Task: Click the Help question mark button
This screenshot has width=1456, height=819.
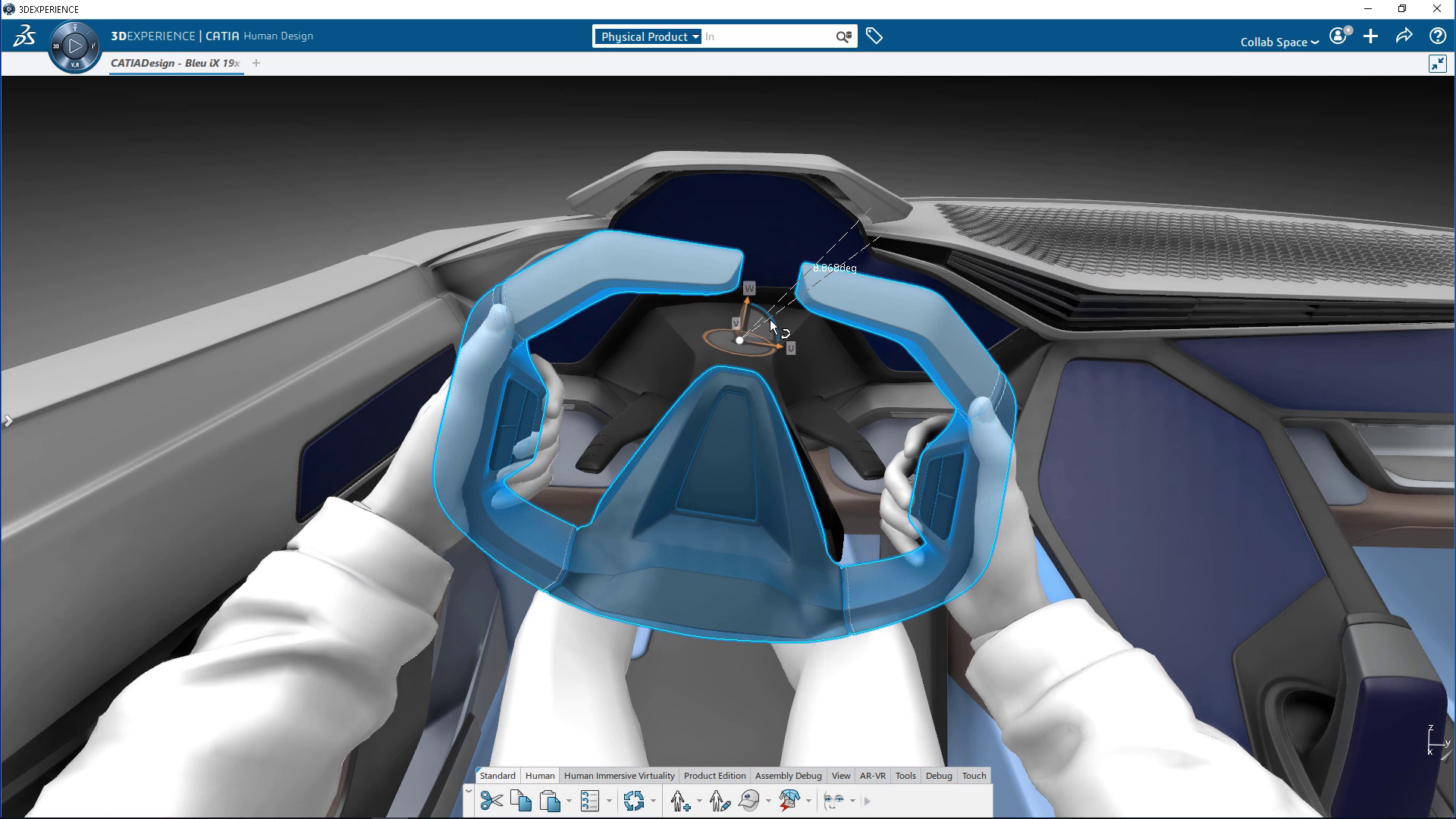Action: (x=1438, y=36)
